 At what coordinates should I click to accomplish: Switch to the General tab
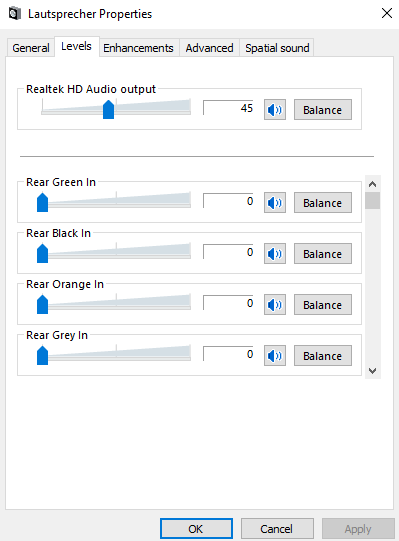pos(31,48)
